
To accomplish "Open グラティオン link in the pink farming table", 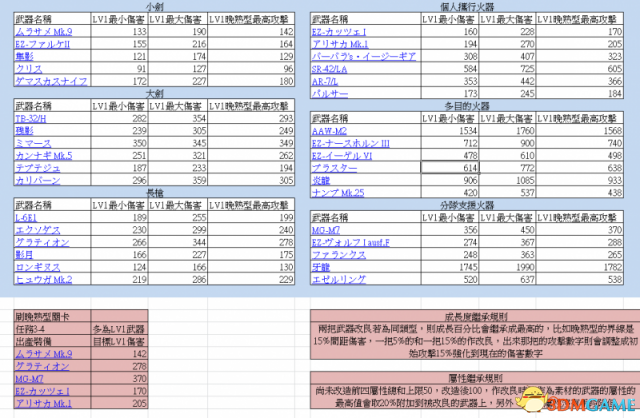I will (x=42, y=366).
